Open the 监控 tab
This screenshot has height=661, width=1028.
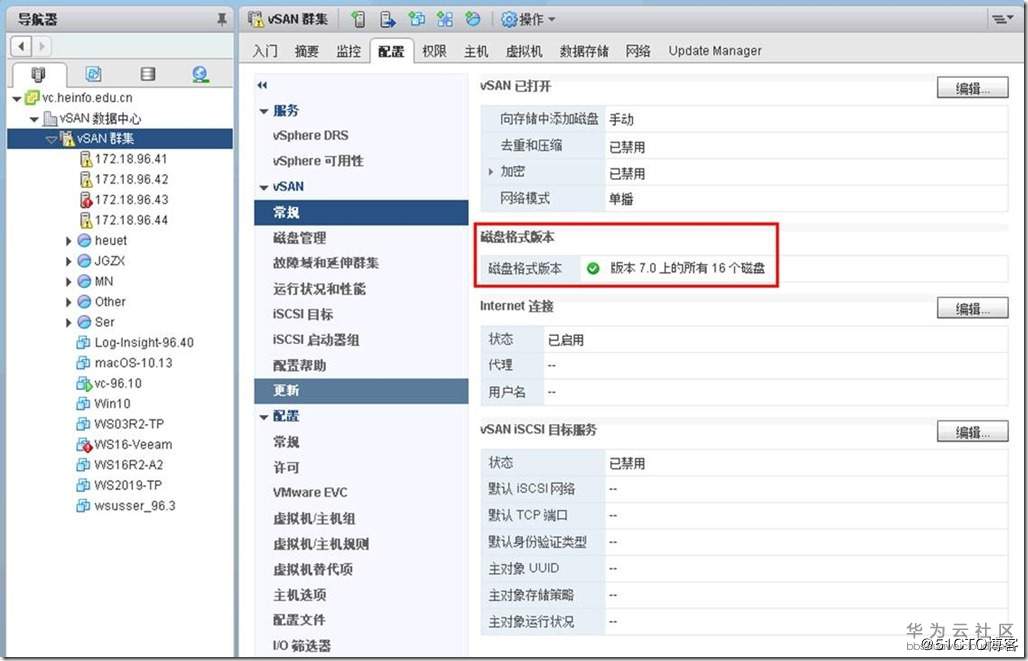pos(349,51)
